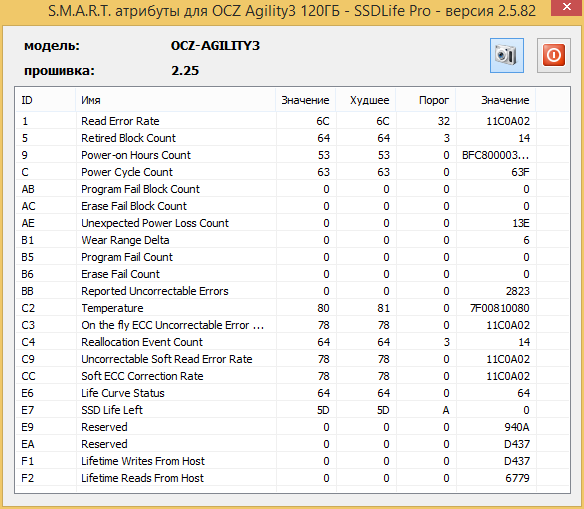584x509 pixels.
Task: Select the Program Fail Count row
Action: pyautogui.click(x=292, y=257)
